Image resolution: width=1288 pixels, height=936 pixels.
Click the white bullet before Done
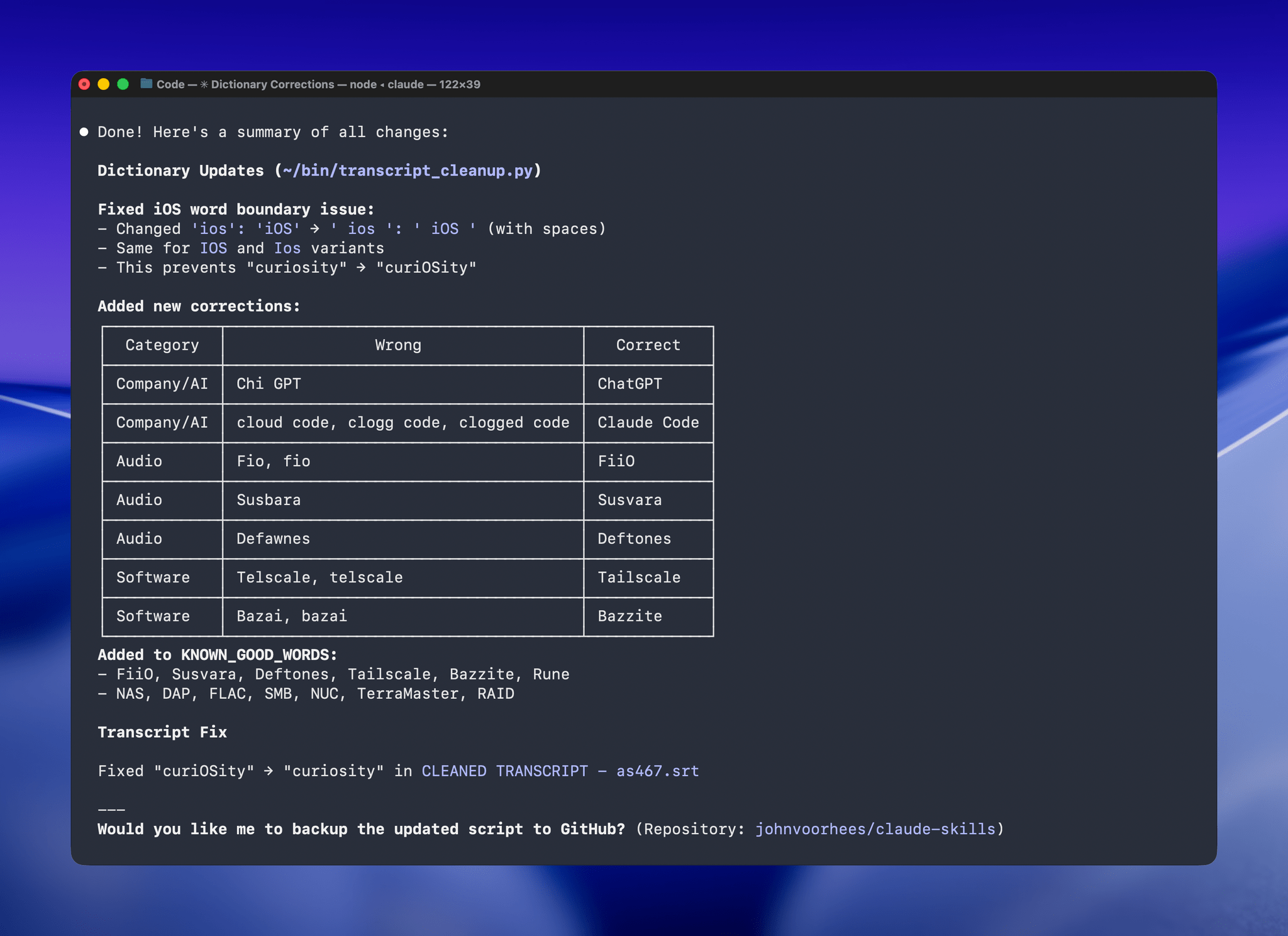click(x=84, y=132)
